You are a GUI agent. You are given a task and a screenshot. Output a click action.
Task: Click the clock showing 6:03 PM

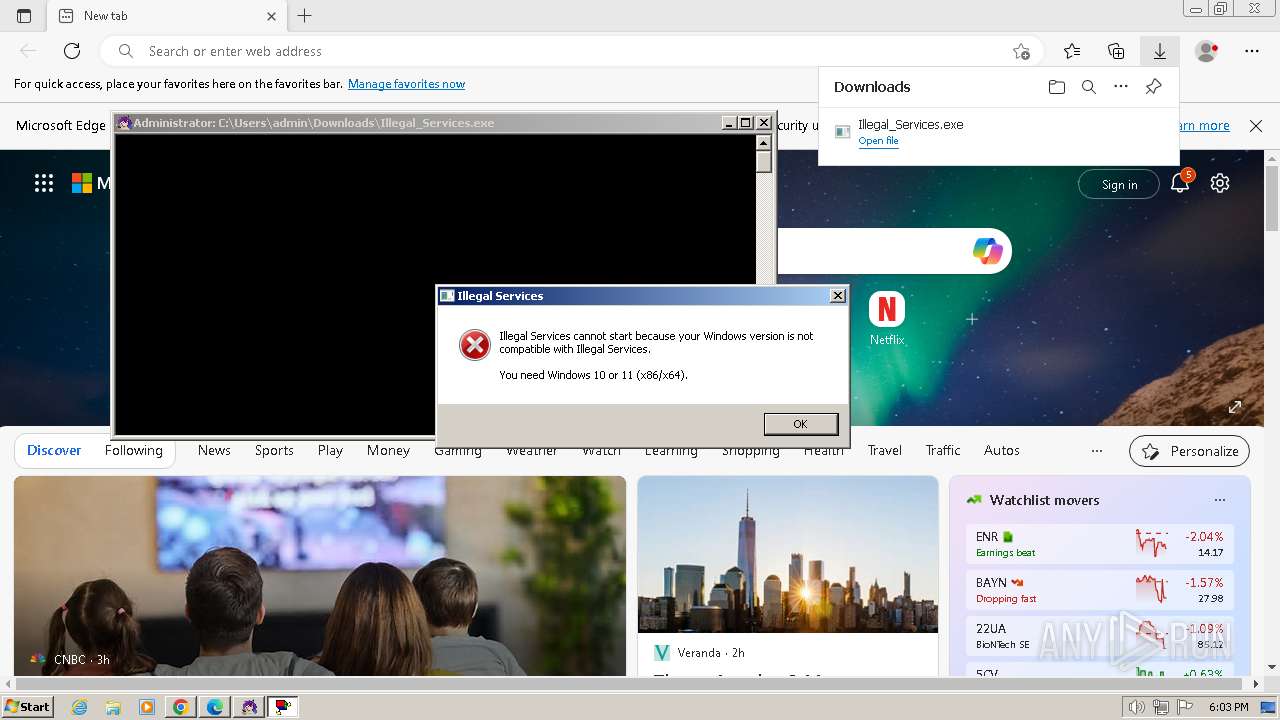pos(1228,707)
